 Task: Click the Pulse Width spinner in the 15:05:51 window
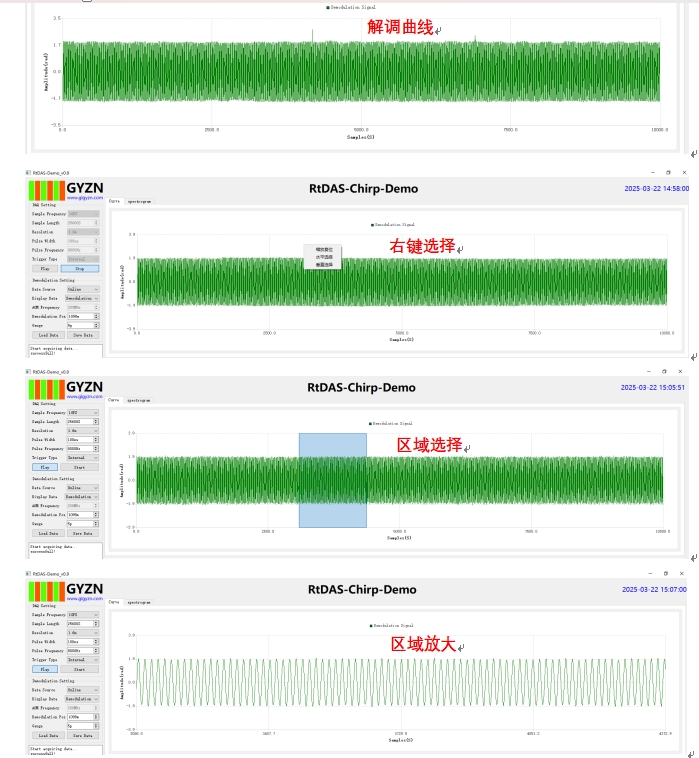(x=82, y=440)
